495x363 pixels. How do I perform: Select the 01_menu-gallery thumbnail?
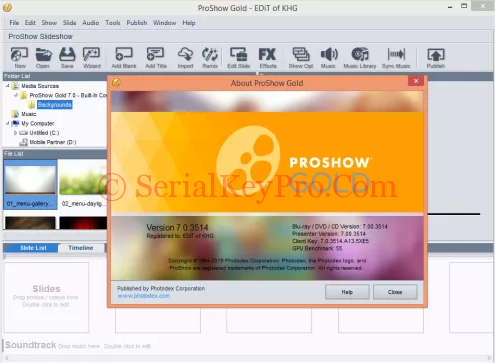pyautogui.click(x=30, y=184)
